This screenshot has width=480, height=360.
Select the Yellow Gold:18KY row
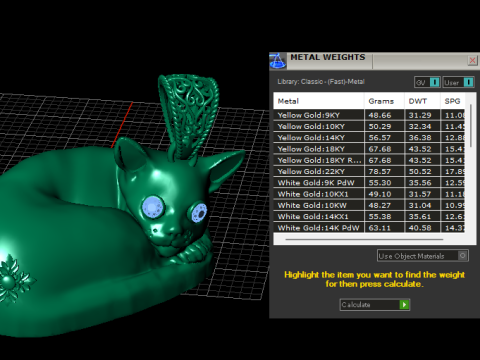[x=369, y=149]
